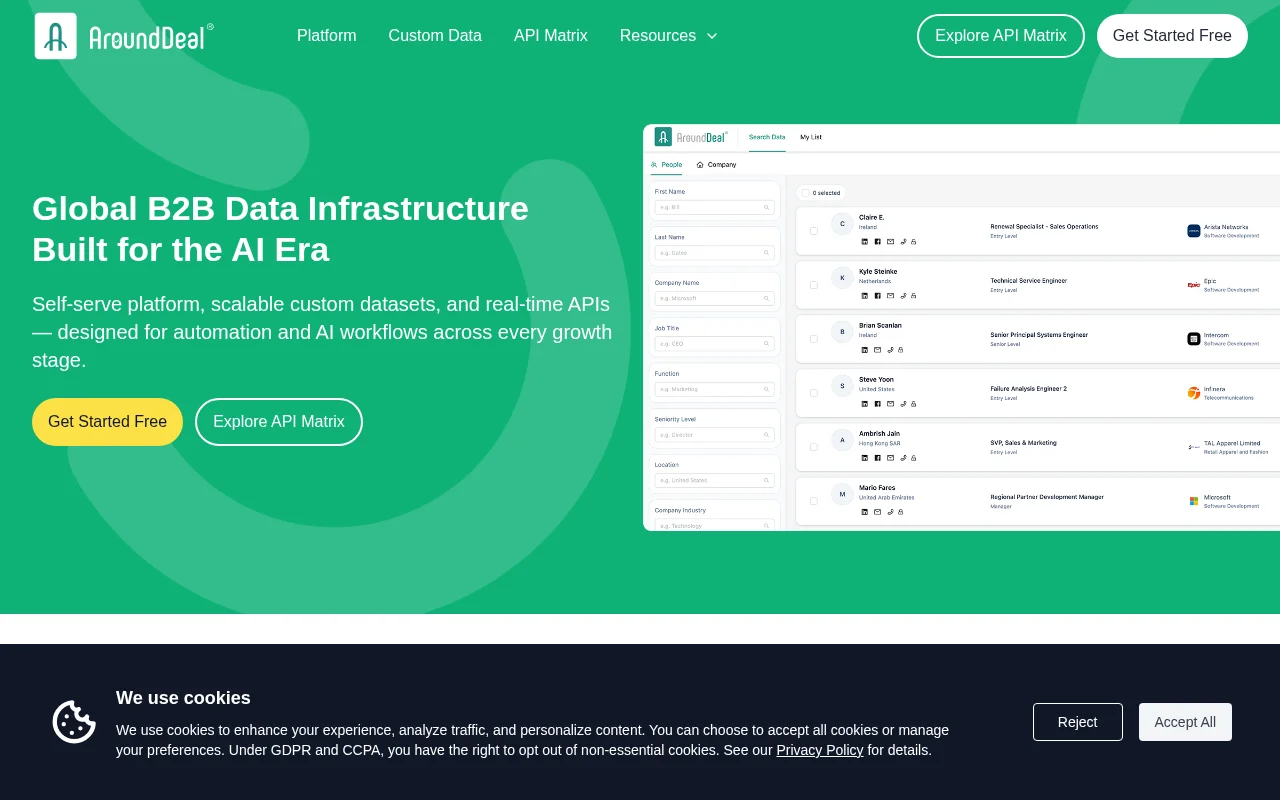This screenshot has height=800, width=1280.
Task: Open the Privacy Policy link
Action: coord(820,750)
